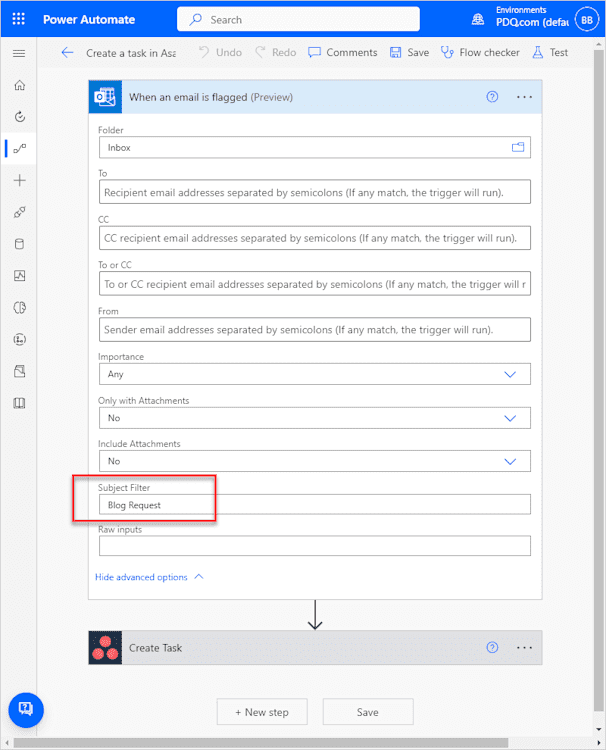Go to Home in the sidebar
Image resolution: width=606 pixels, height=750 pixels.
[20, 85]
